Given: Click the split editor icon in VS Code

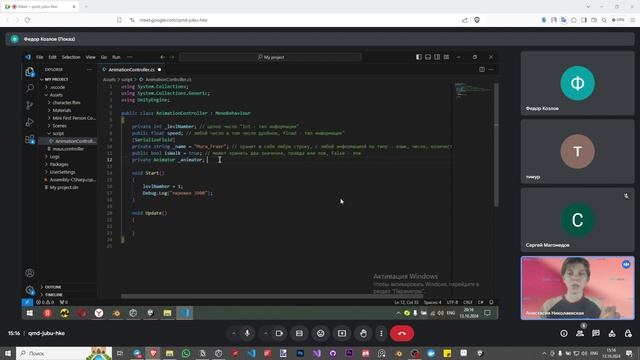Looking at the screenshot, I should [x=482, y=69].
